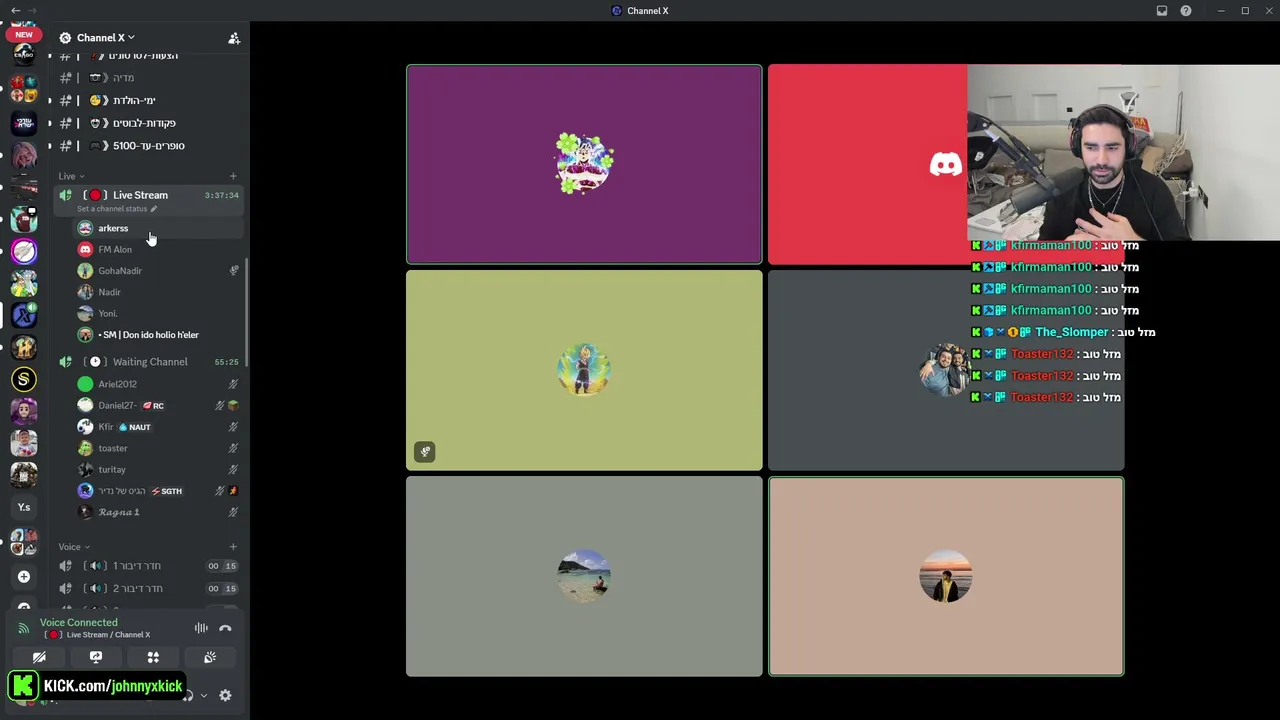This screenshot has width=1280, height=720.
Task: Open the soundboard from the voice panel
Action: 210,657
